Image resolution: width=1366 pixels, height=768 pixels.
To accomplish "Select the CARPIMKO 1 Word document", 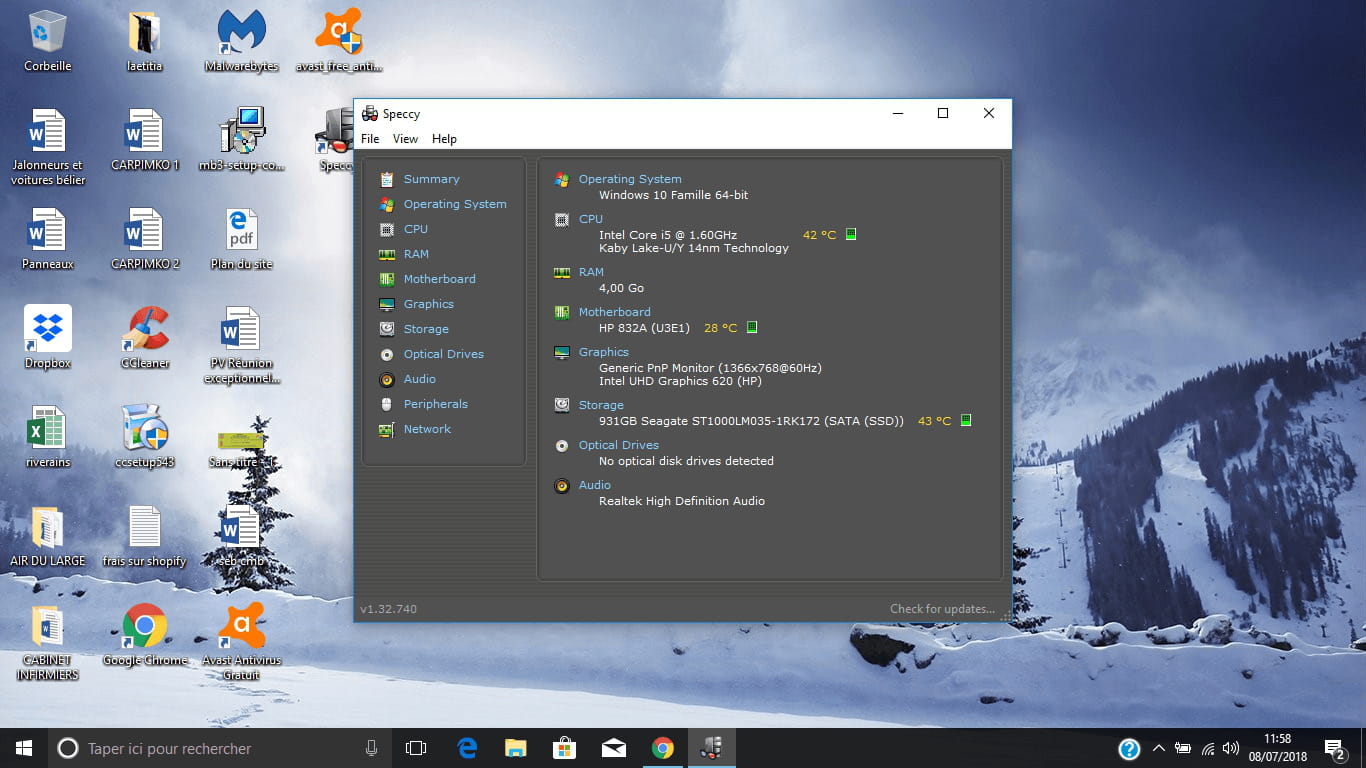I will click(145, 140).
